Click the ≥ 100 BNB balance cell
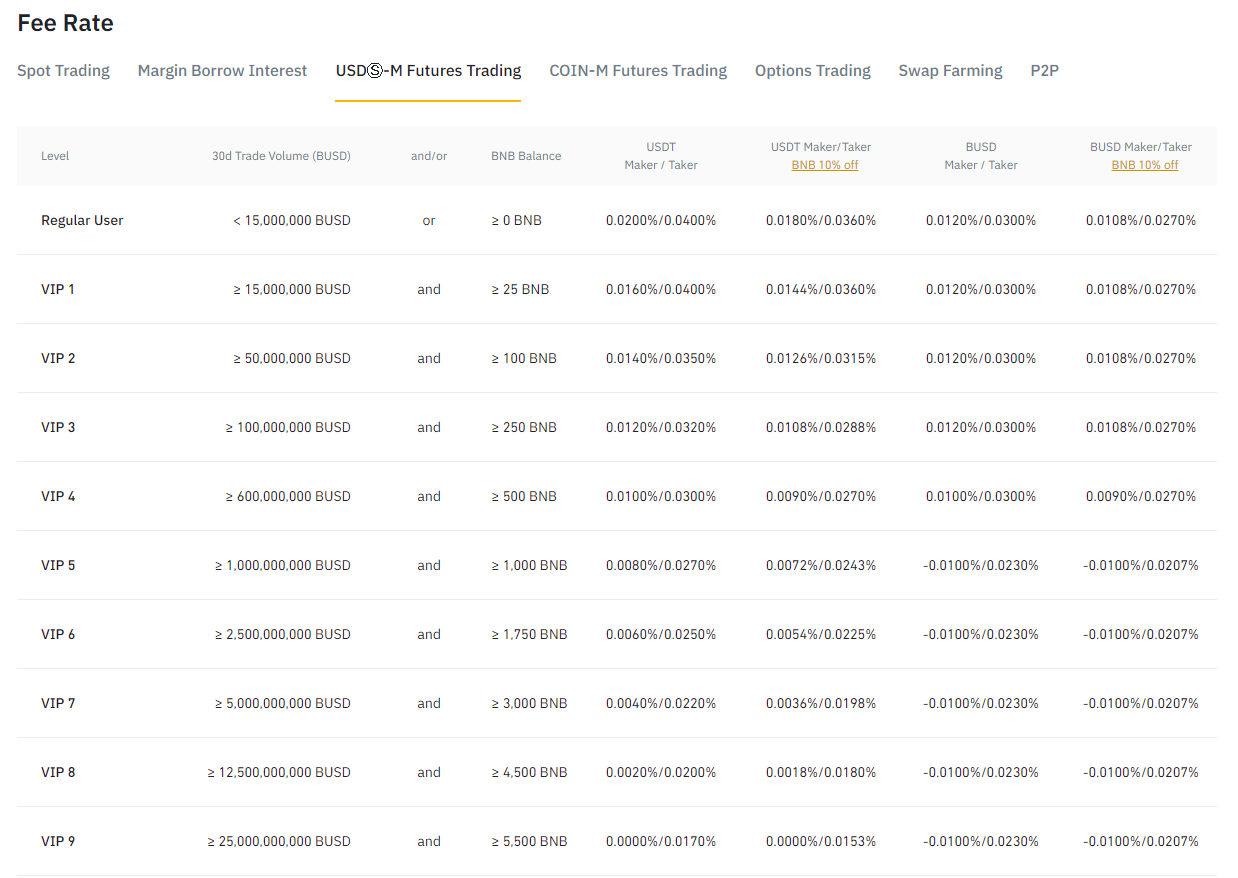 pos(524,358)
